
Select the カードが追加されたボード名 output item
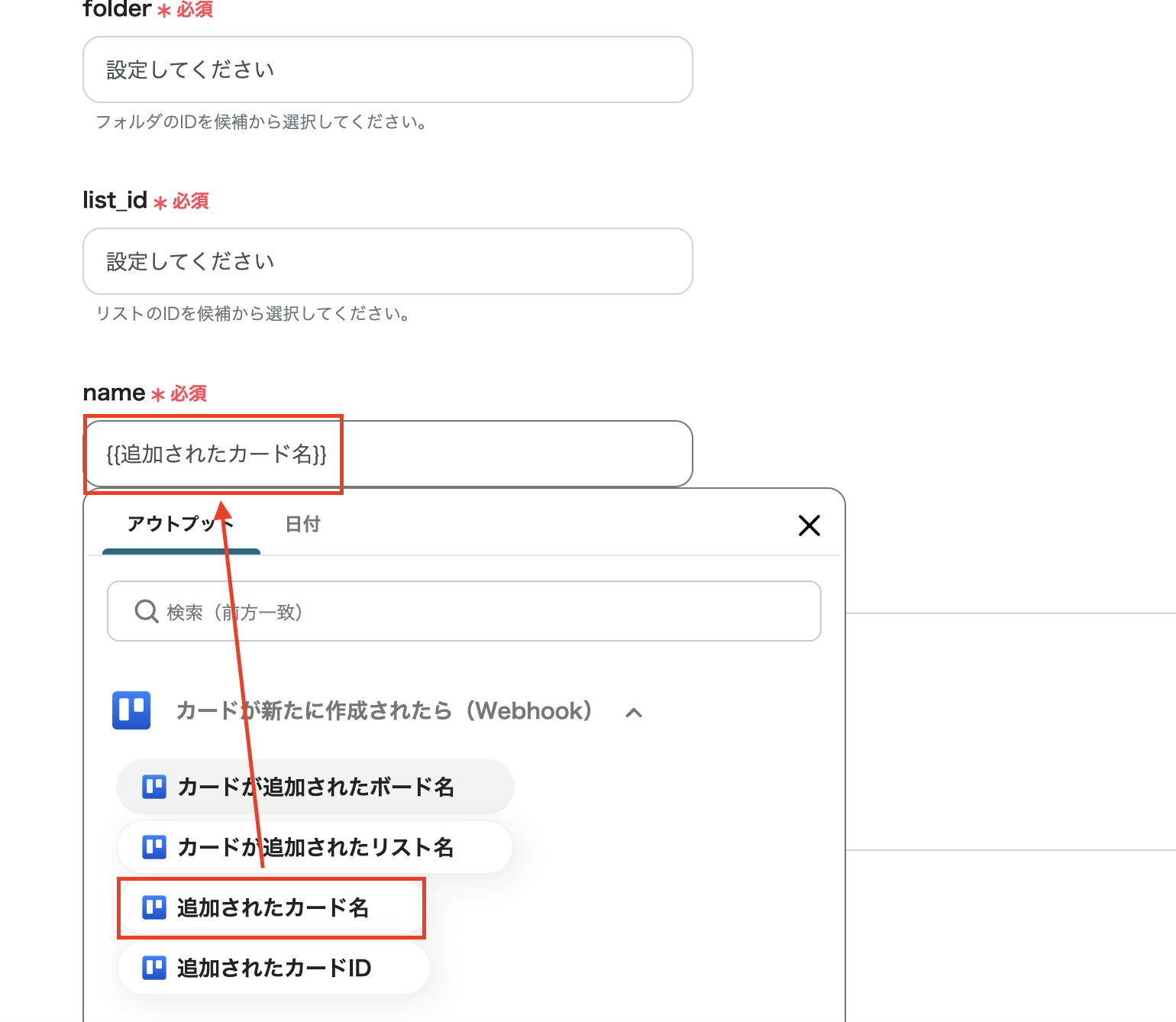[x=315, y=787]
